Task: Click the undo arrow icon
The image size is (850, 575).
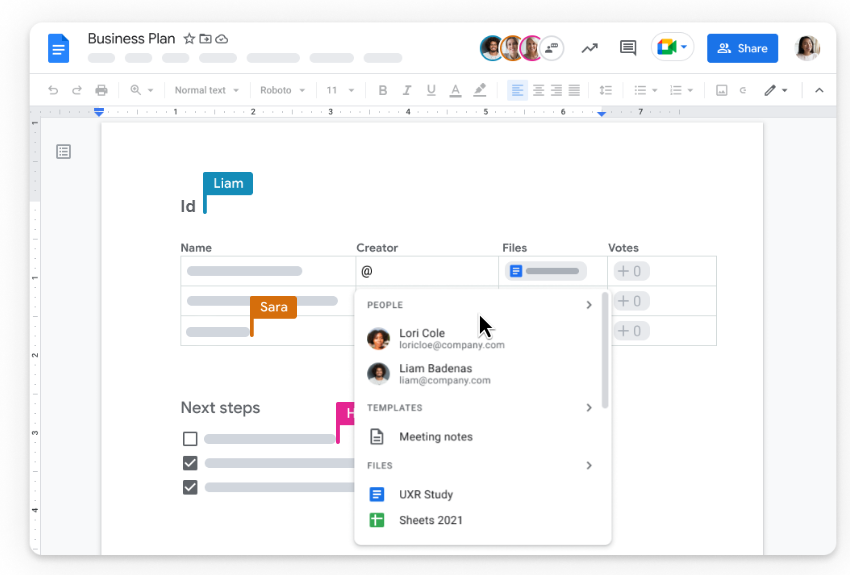Action: tap(53, 90)
